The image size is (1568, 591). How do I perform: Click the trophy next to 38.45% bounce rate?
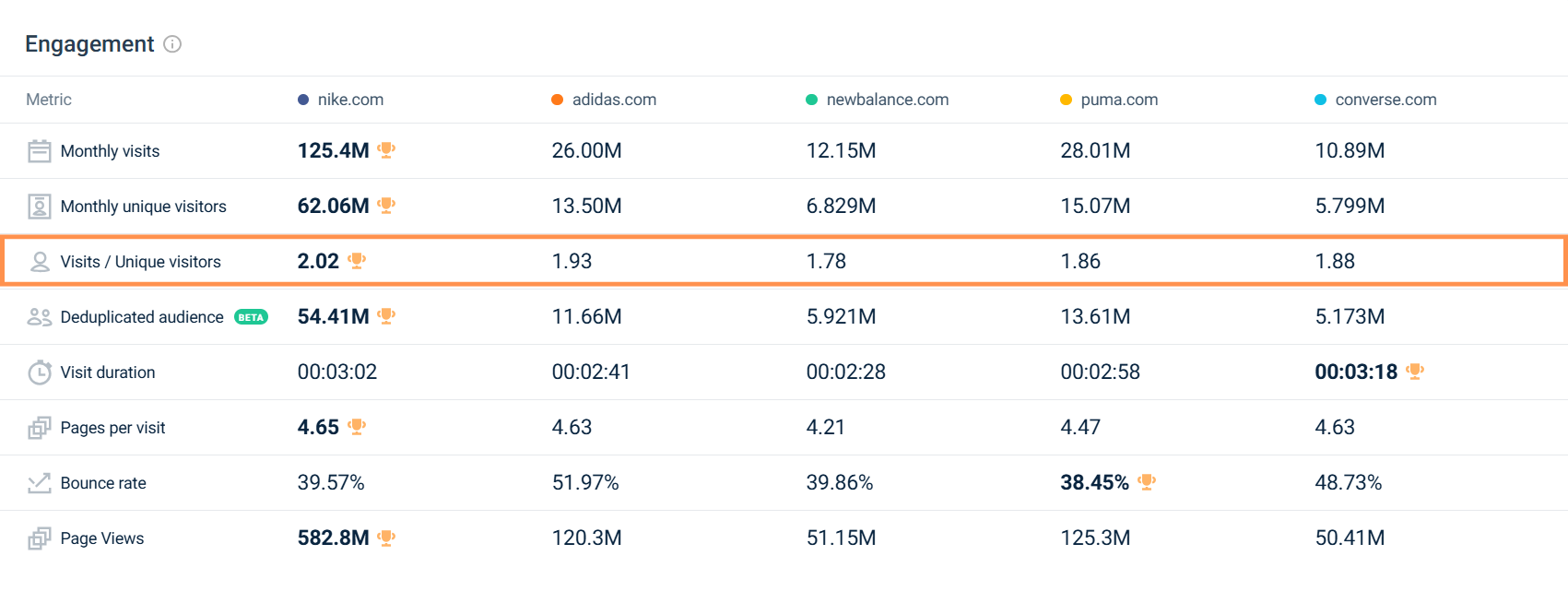pyautogui.click(x=1147, y=482)
